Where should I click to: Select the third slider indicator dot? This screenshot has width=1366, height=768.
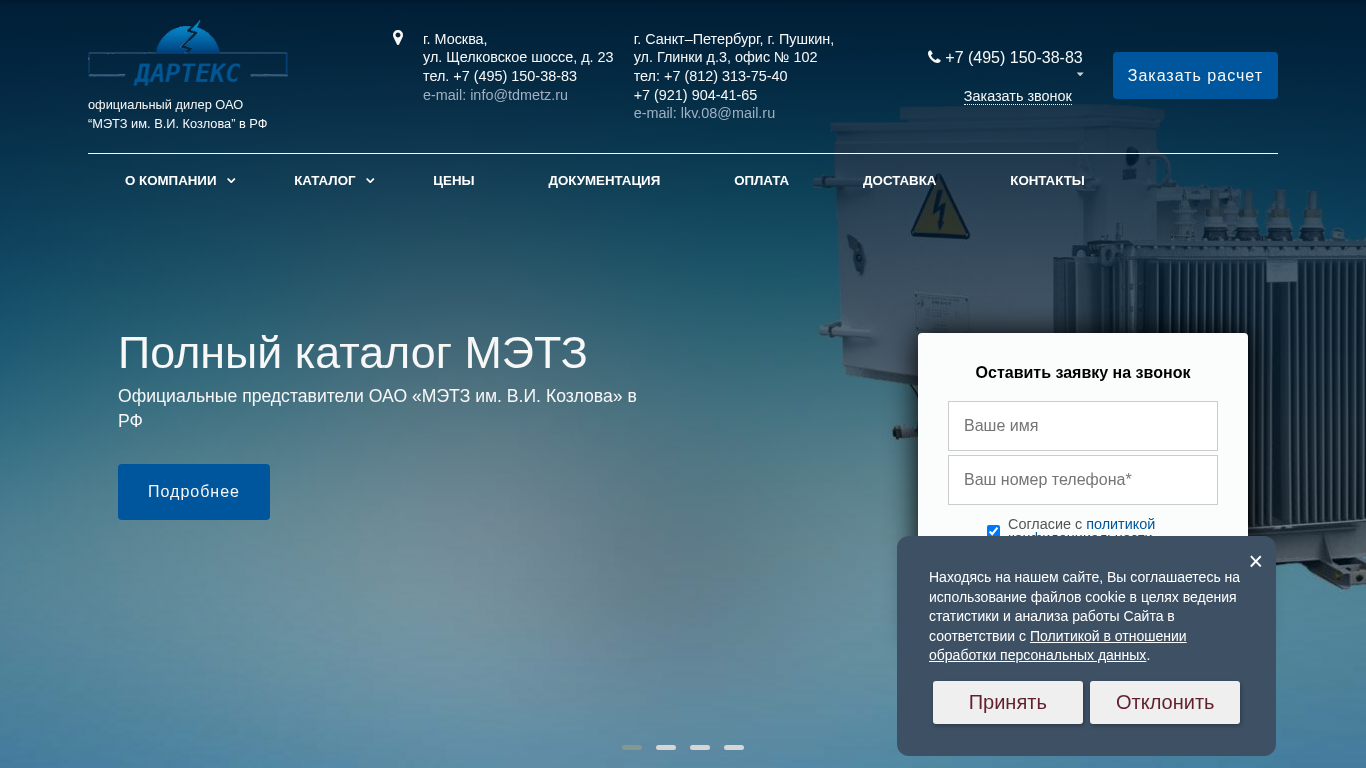pos(700,747)
